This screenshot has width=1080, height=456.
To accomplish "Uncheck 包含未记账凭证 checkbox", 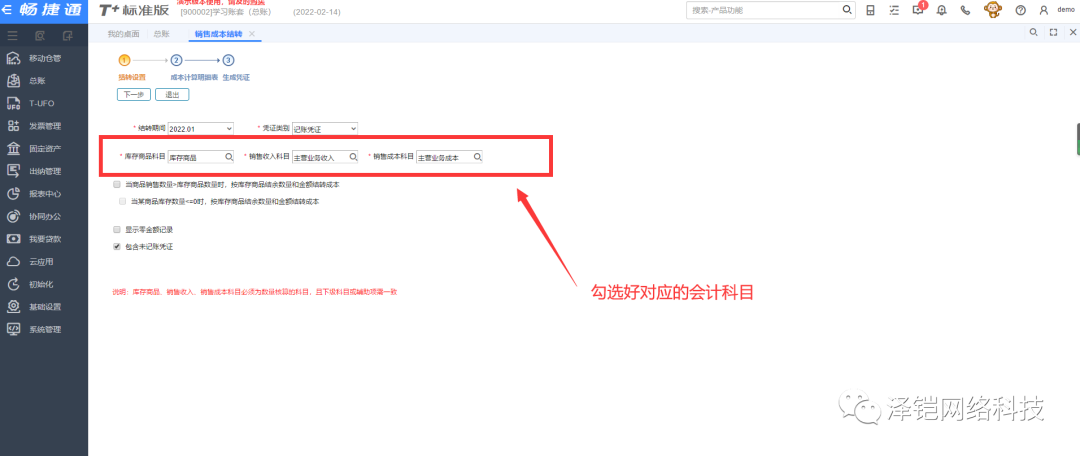I will pyautogui.click(x=117, y=245).
